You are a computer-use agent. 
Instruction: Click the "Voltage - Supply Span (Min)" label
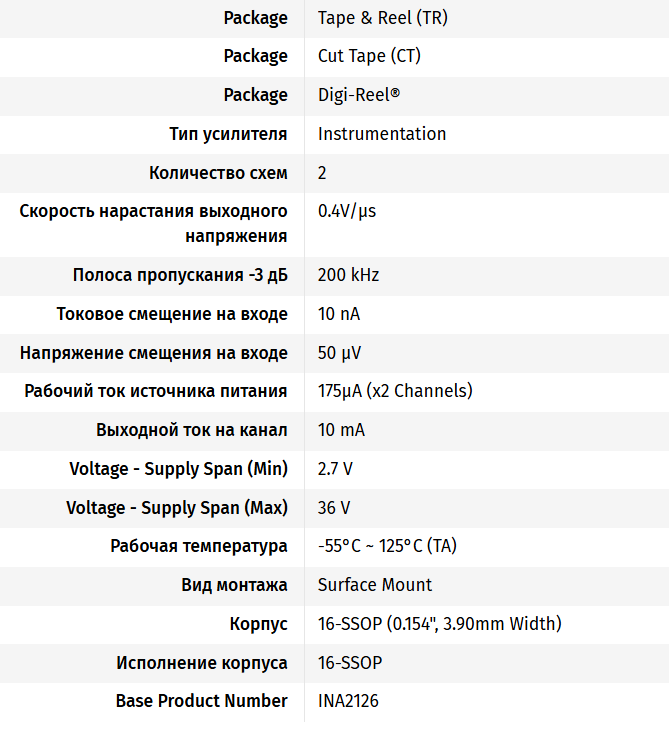pos(178,469)
